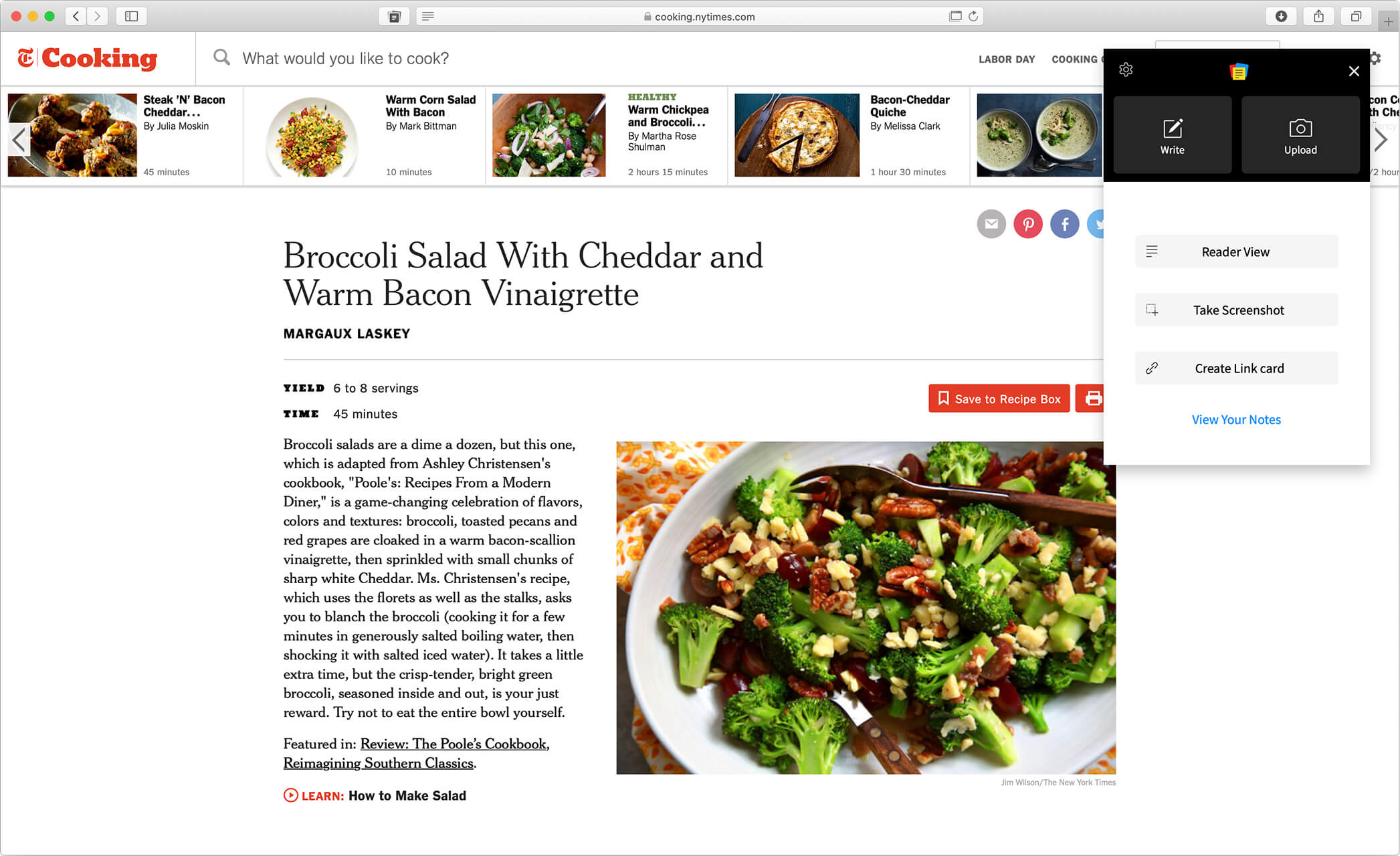
Task: Click the Safari share icon
Action: [1318, 16]
